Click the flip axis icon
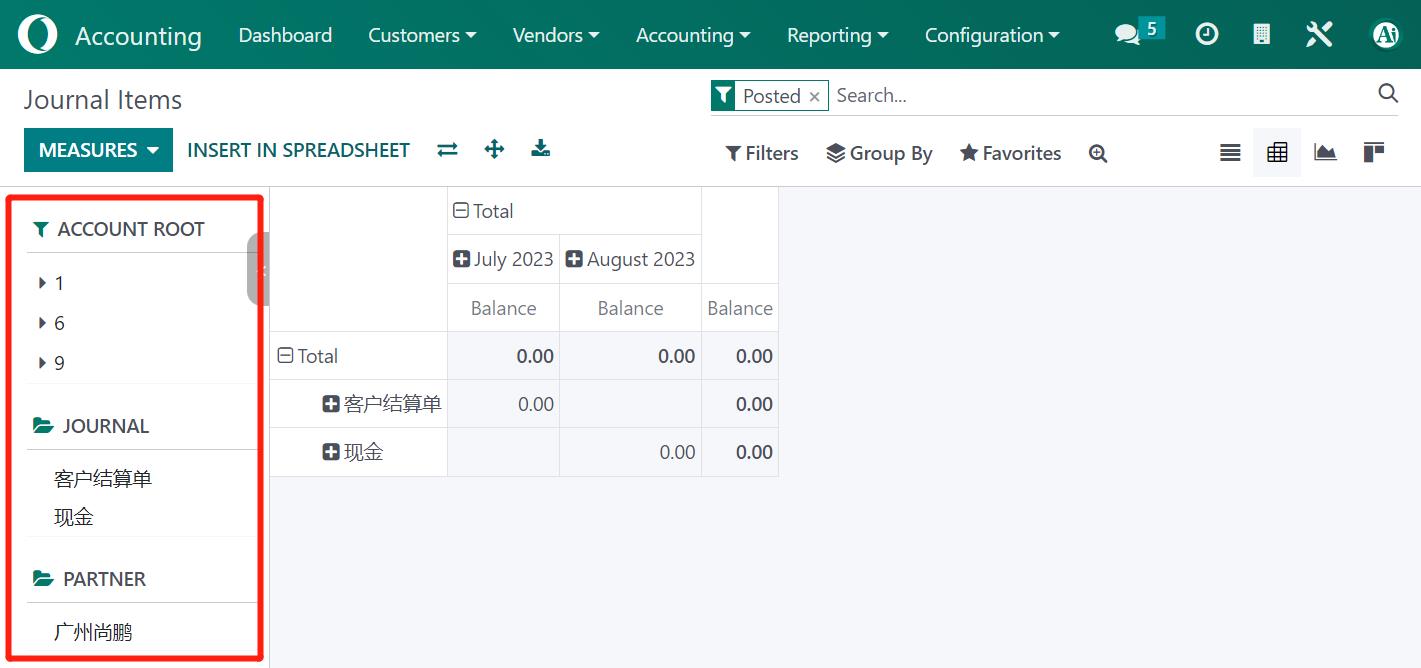Image resolution: width=1421 pixels, height=668 pixels. coord(447,150)
